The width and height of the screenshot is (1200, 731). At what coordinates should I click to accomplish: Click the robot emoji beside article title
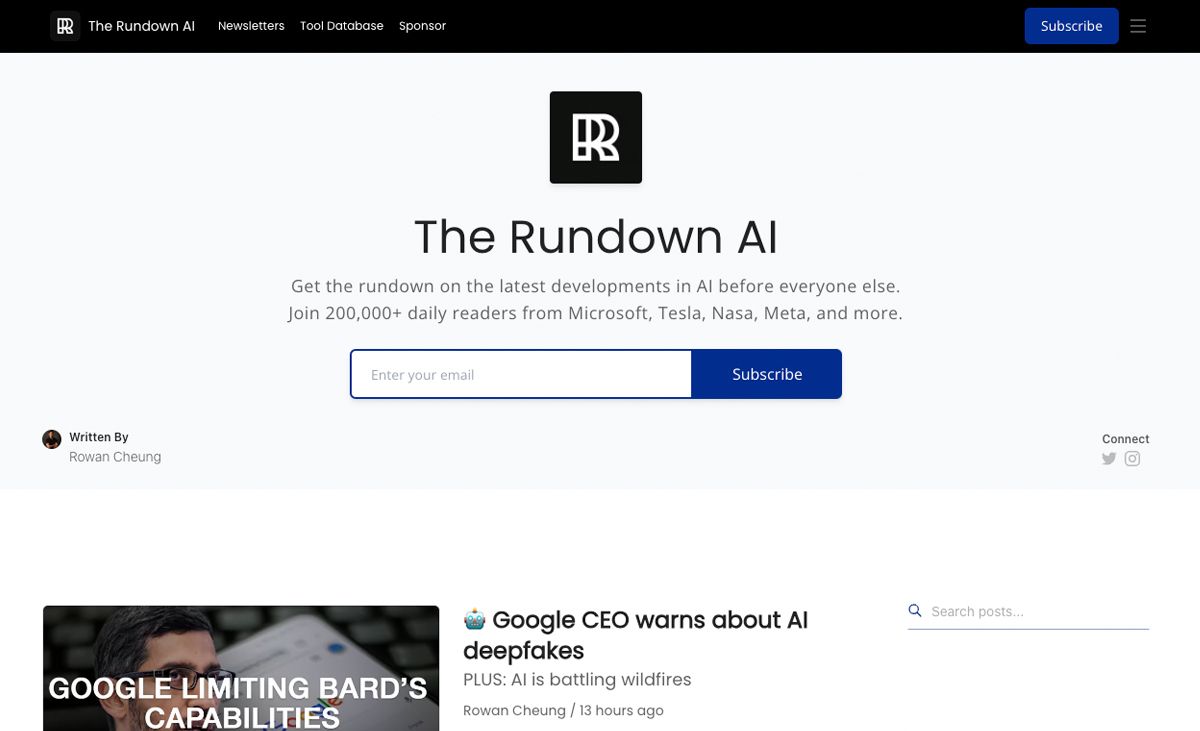click(475, 620)
